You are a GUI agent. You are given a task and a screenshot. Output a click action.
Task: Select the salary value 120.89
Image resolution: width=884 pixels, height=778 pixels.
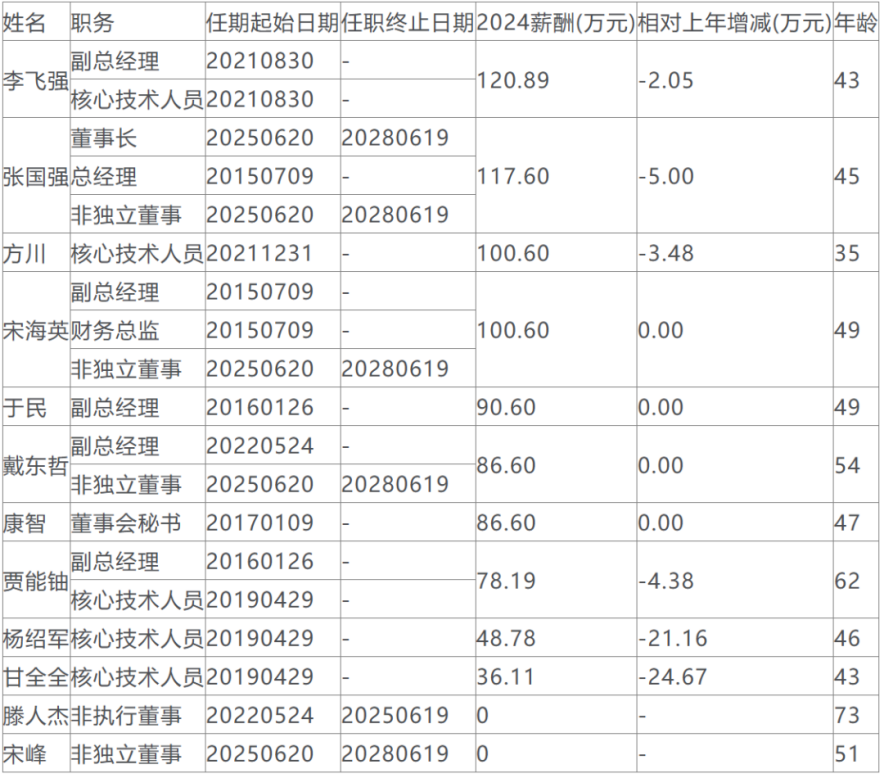click(514, 81)
